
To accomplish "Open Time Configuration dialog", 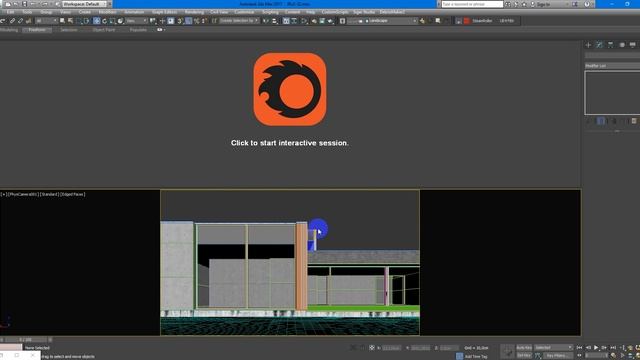I will click(x=613, y=355).
